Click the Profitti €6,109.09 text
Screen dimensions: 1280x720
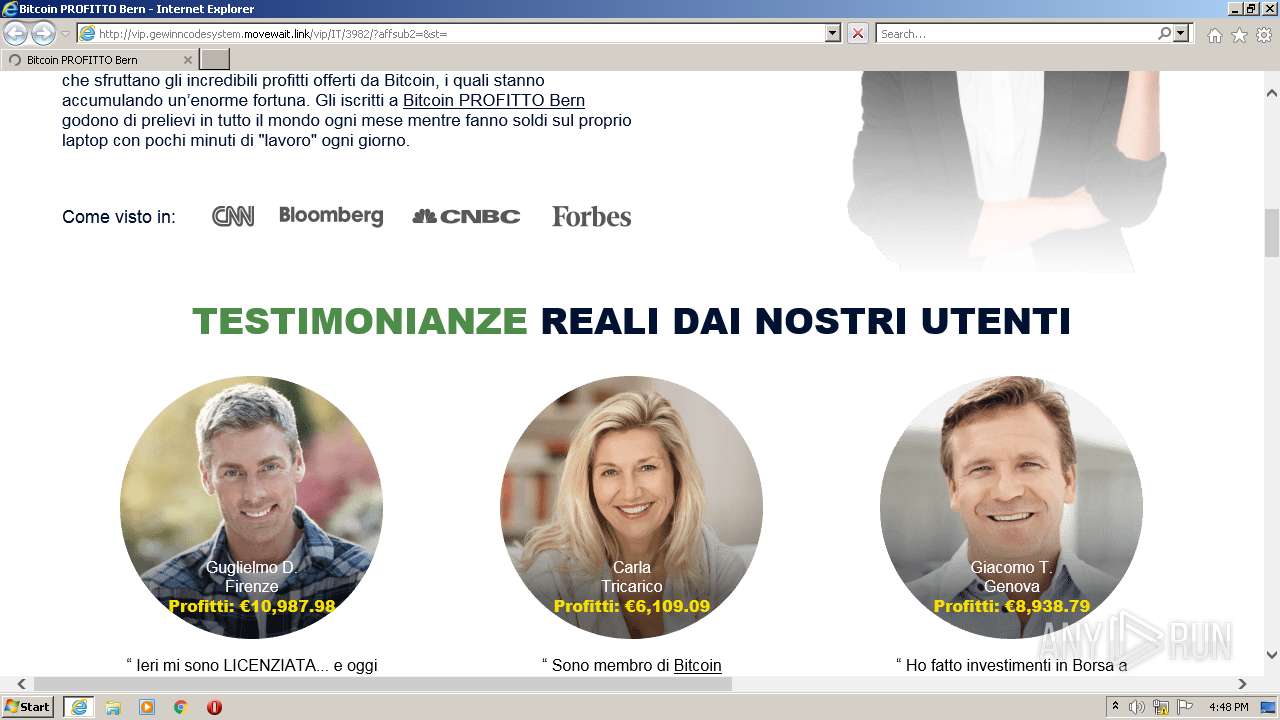[632, 606]
